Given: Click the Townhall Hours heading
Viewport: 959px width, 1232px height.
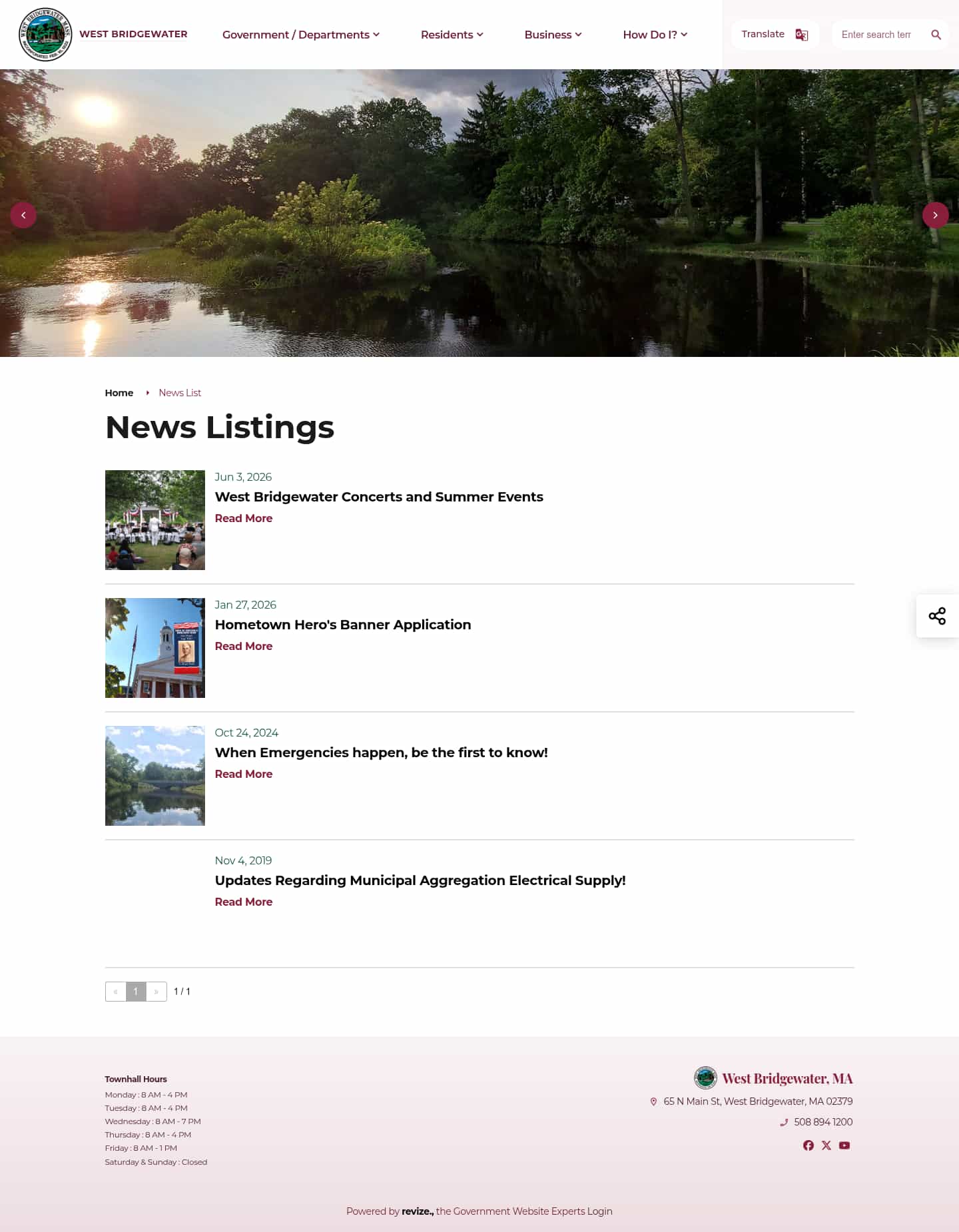Looking at the screenshot, I should tap(136, 1079).
